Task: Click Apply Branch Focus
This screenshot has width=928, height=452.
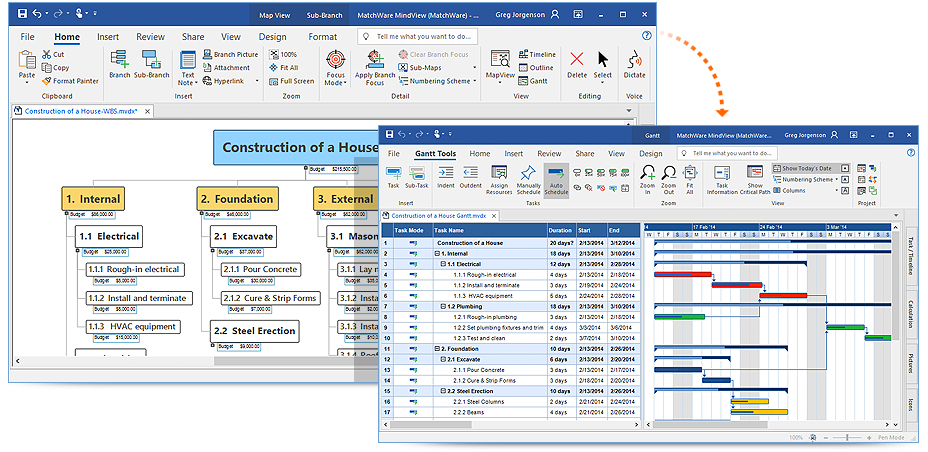Action: tap(375, 67)
